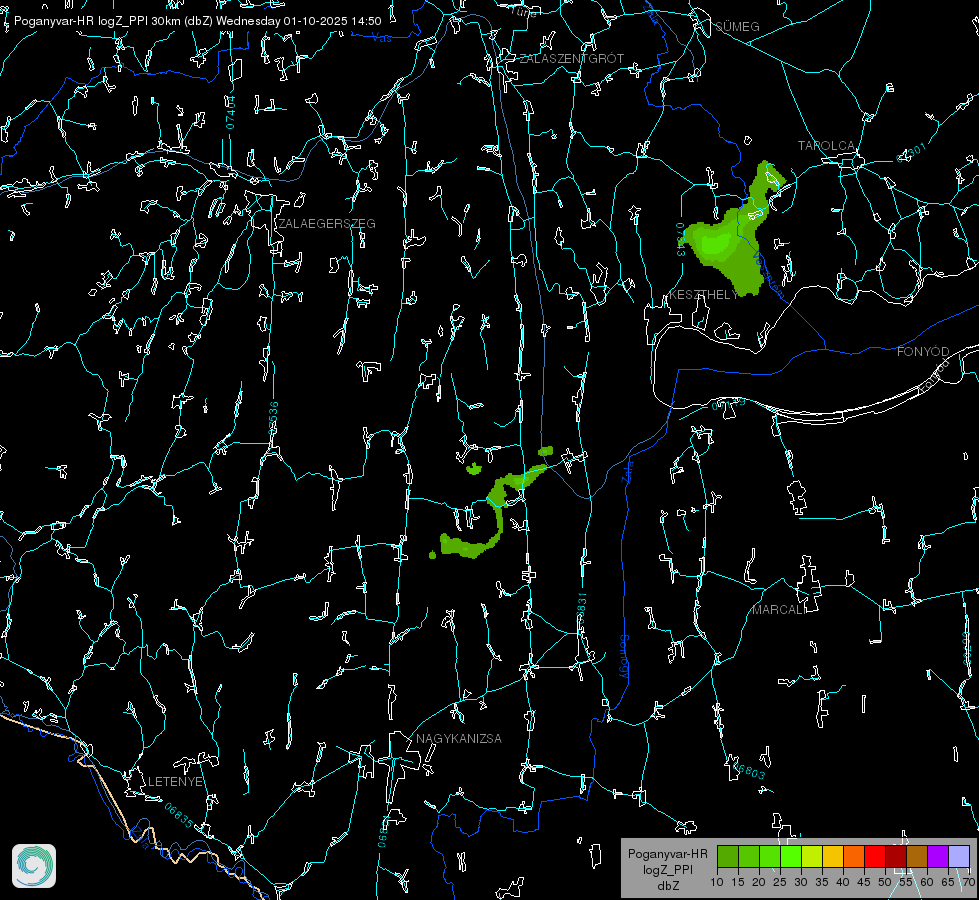Pick the 60-65 dBZ purple swatch

[938, 856]
